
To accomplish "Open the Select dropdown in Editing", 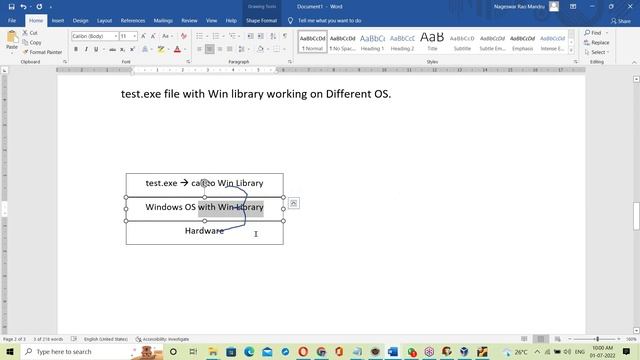I will [597, 52].
